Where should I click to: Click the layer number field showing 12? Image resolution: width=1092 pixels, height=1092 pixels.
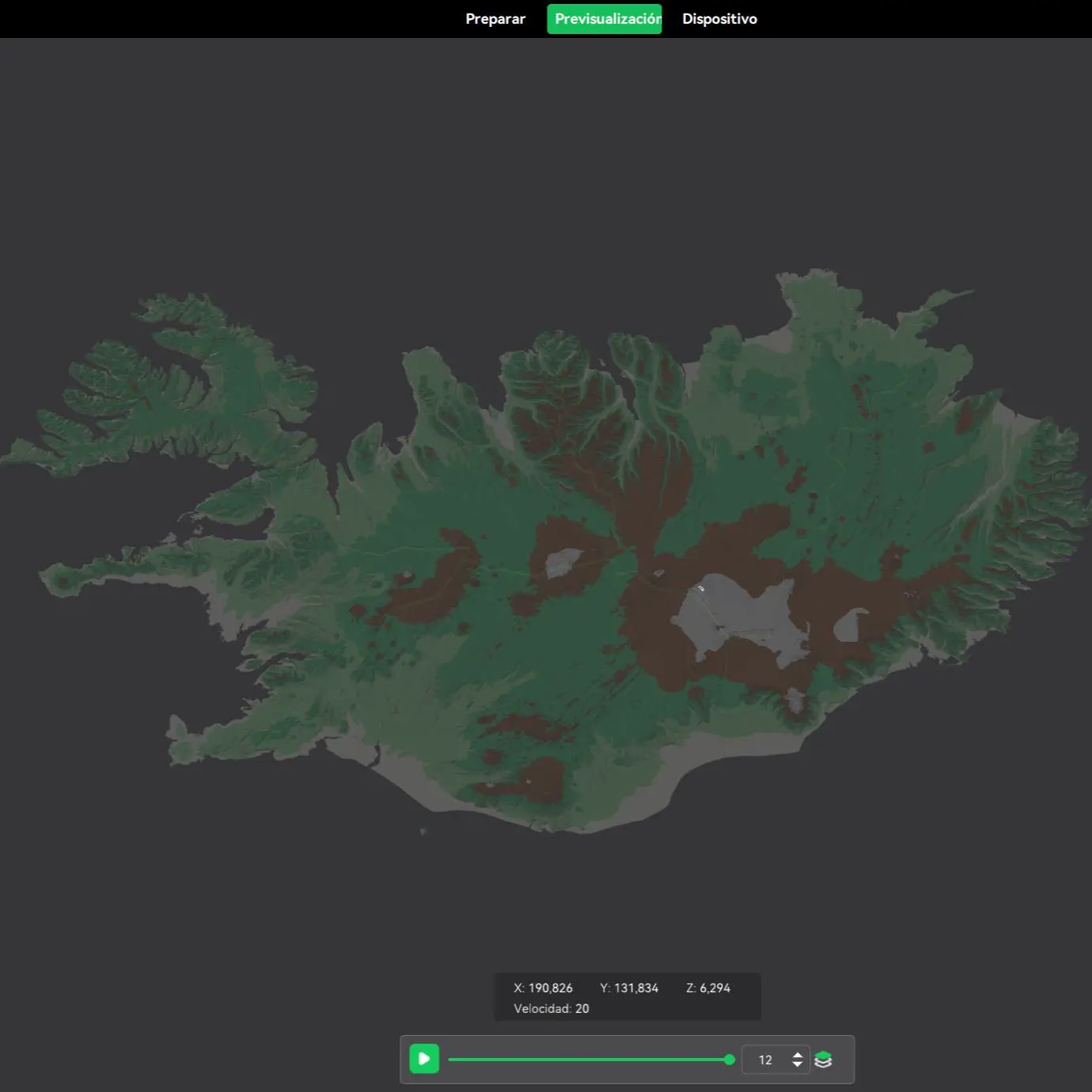tap(775, 1060)
